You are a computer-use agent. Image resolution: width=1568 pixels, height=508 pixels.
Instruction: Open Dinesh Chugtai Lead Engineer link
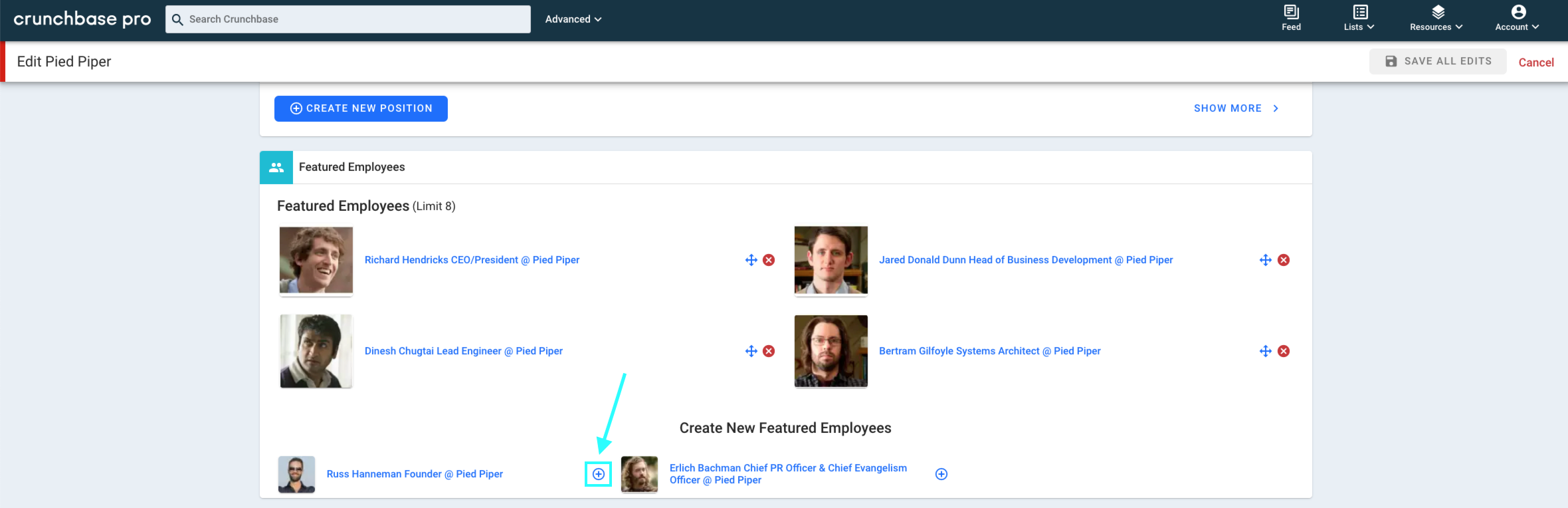[x=464, y=351]
